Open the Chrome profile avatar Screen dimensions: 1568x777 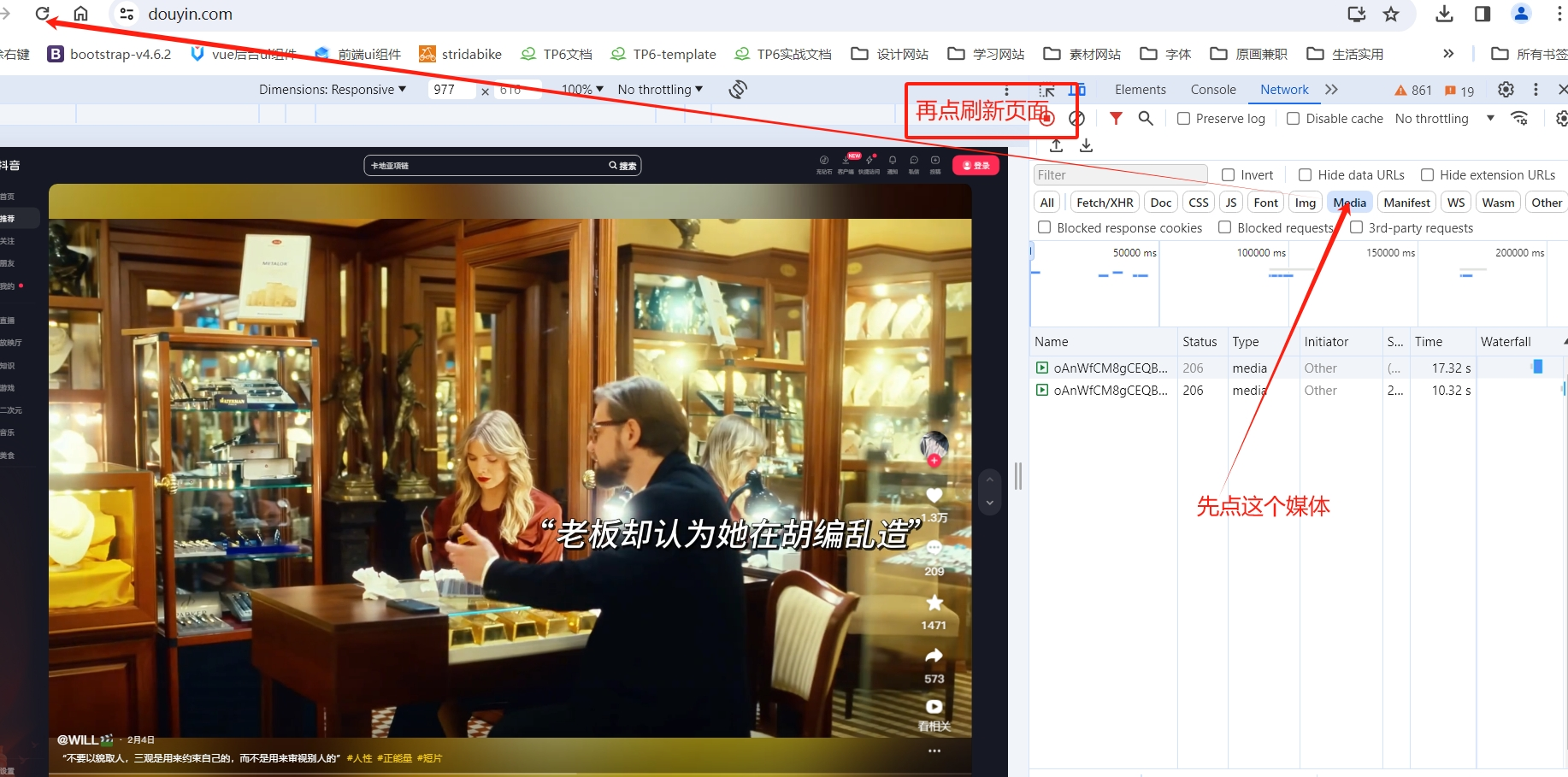coord(1521,14)
